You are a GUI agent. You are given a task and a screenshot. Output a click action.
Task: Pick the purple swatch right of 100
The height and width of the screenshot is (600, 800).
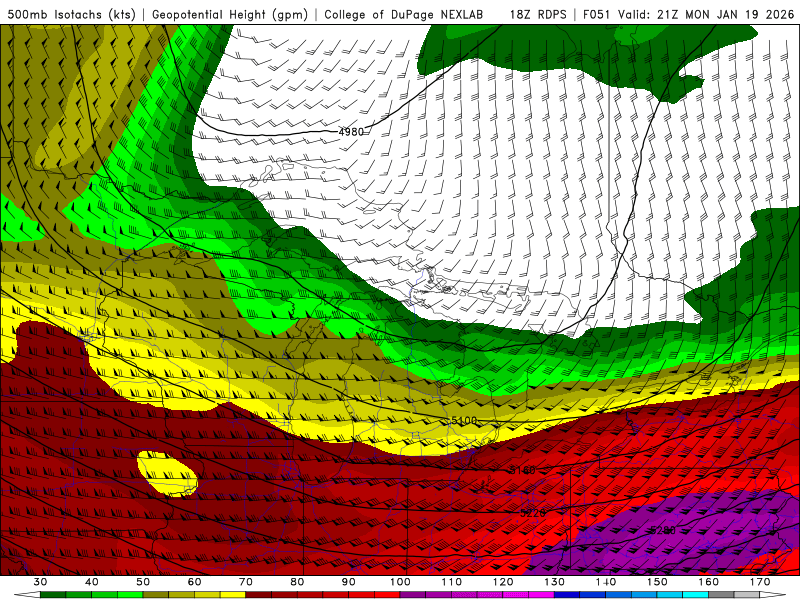click(x=413, y=595)
